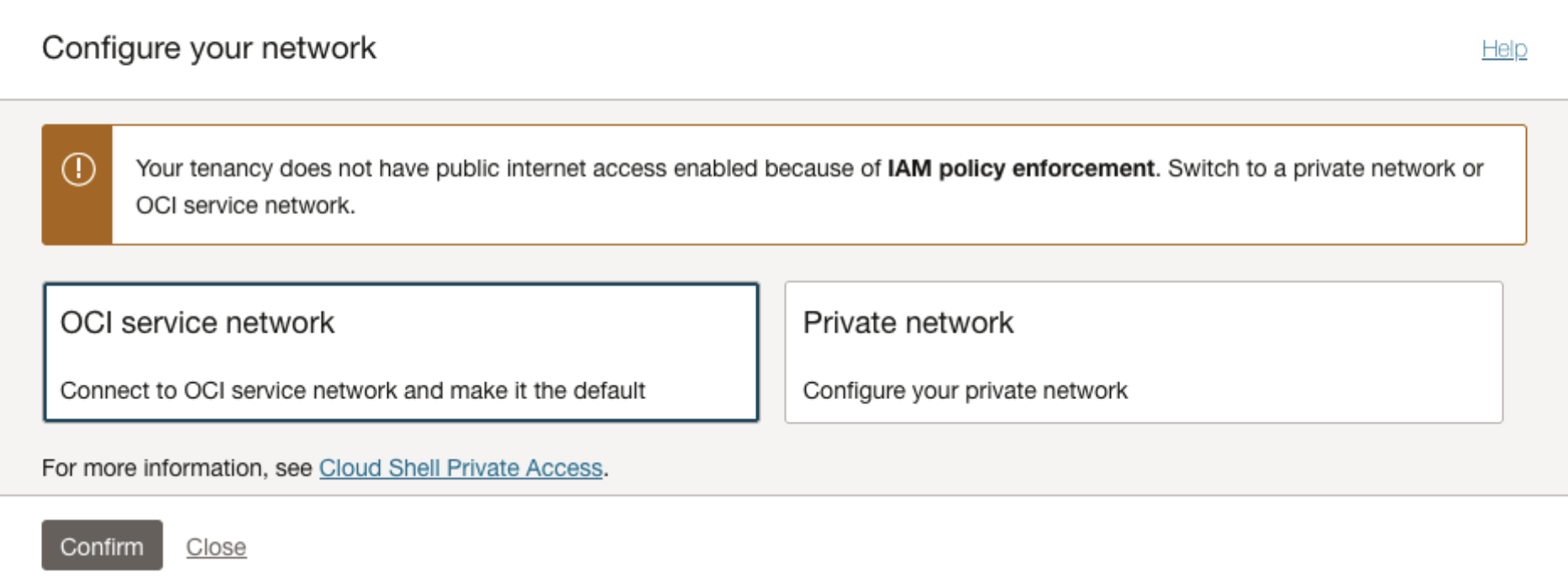Click Confirm to apply network choice
Screen dimensions: 1568x588
click(x=102, y=546)
